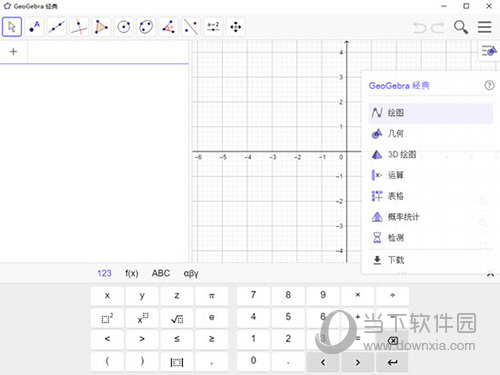Select the Slider tool in toolbar
This screenshot has height=375, width=500.
coord(213,27)
